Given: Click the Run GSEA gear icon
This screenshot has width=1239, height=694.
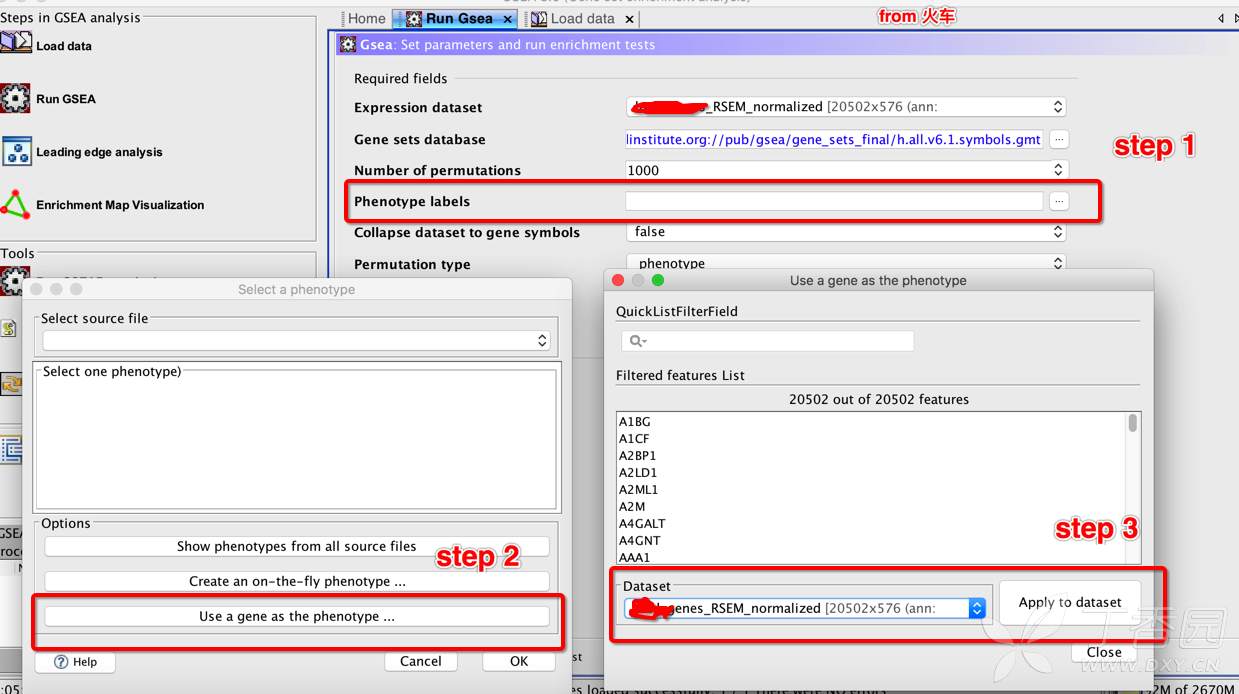Looking at the screenshot, I should coord(16,98).
